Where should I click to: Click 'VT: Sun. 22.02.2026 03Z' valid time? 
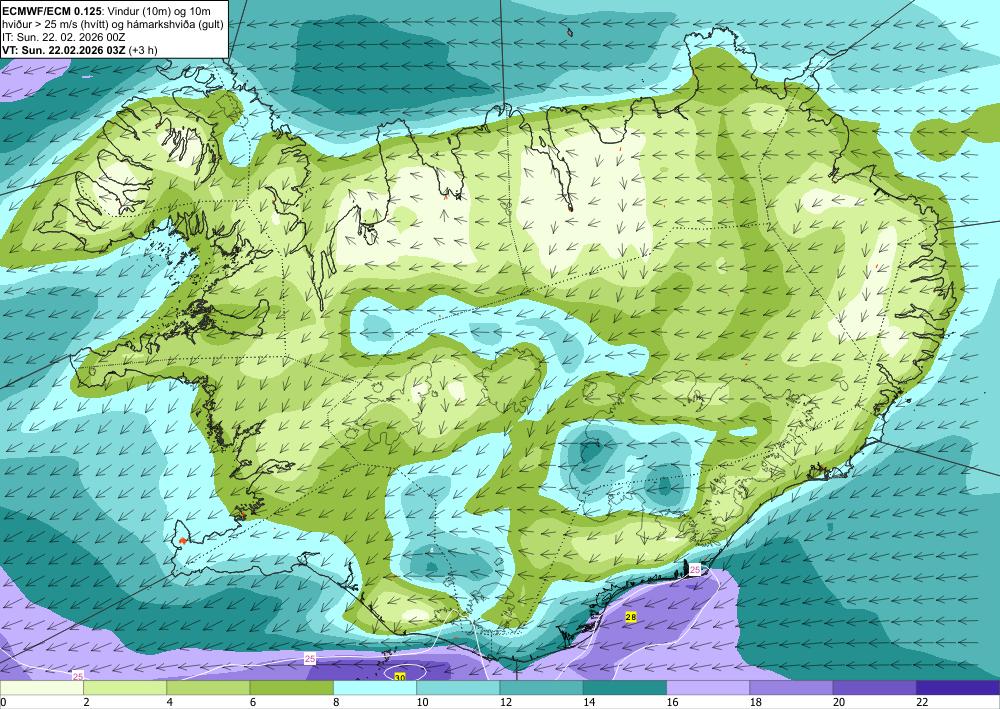(x=64, y=50)
